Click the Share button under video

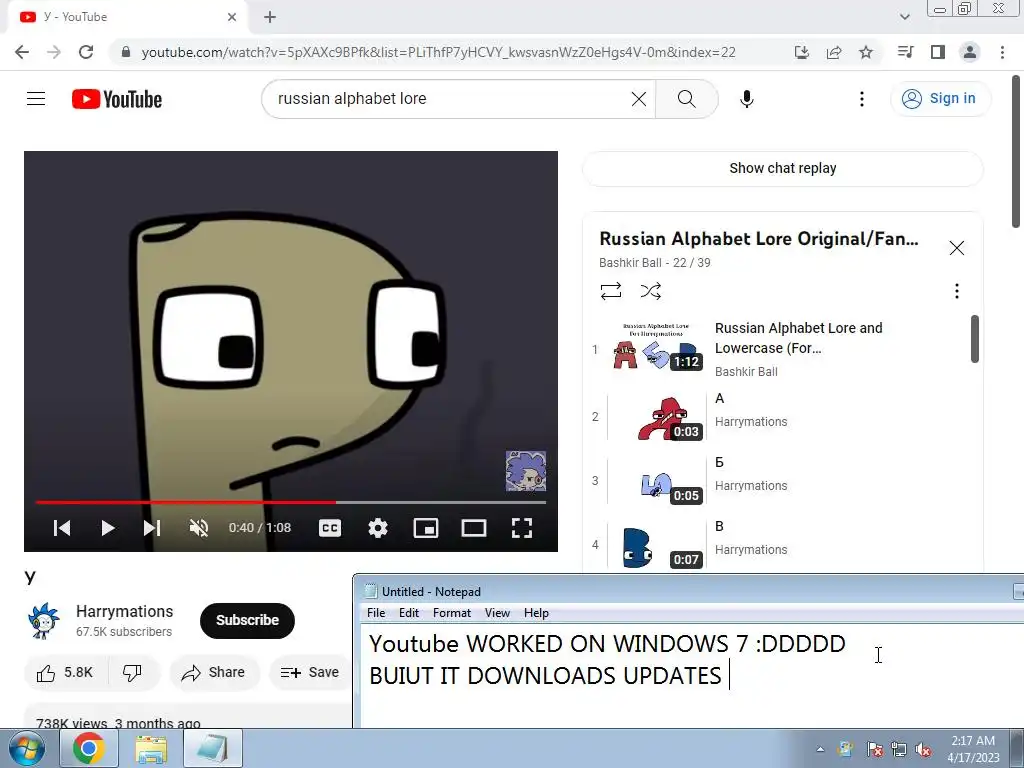tap(214, 673)
